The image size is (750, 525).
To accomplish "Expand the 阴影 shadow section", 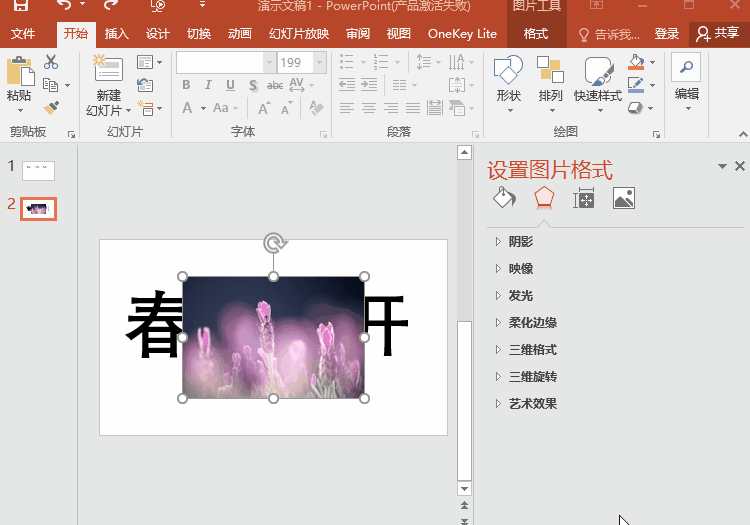I will coord(520,242).
